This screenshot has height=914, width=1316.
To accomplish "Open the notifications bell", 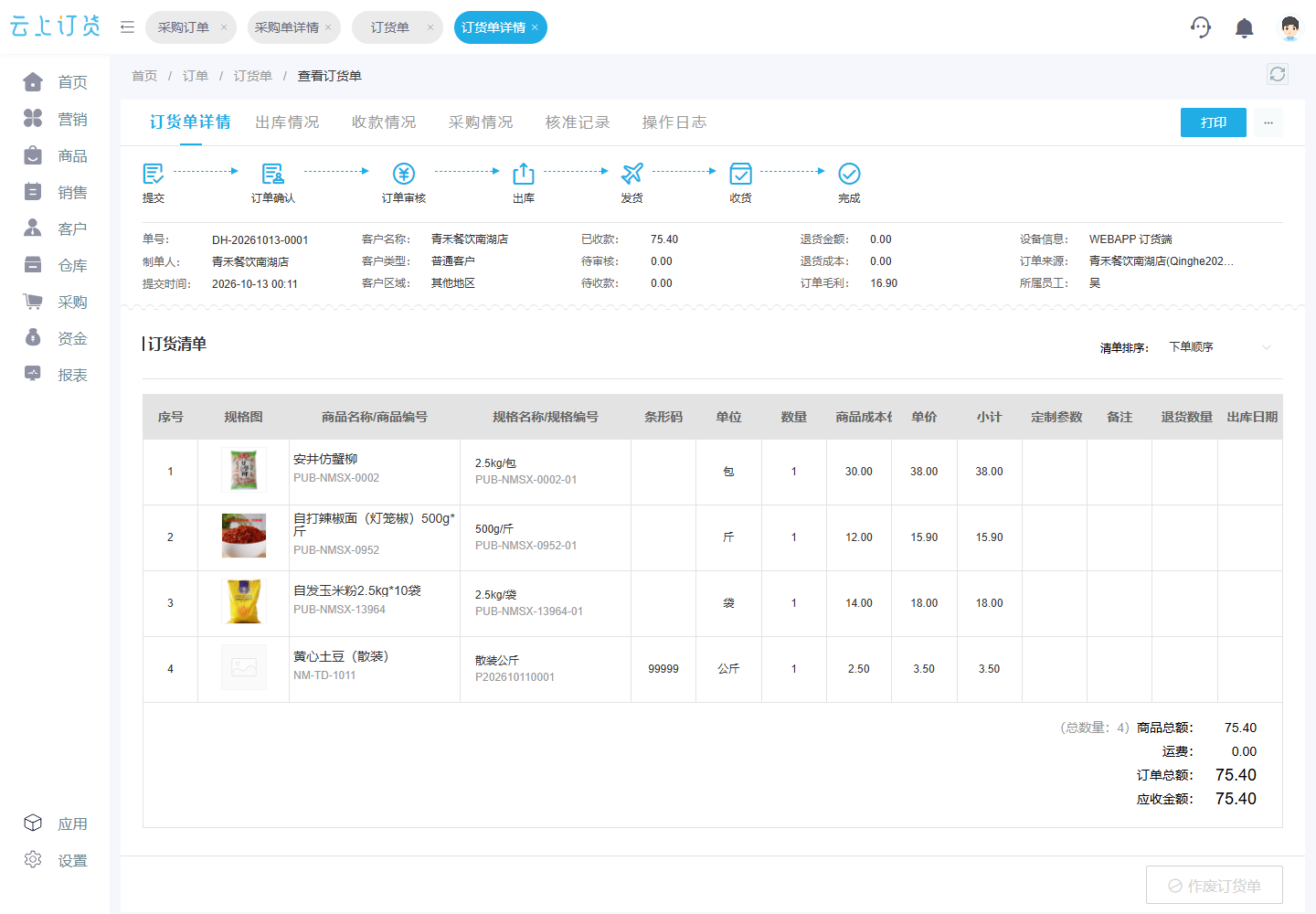I will coord(1244,27).
